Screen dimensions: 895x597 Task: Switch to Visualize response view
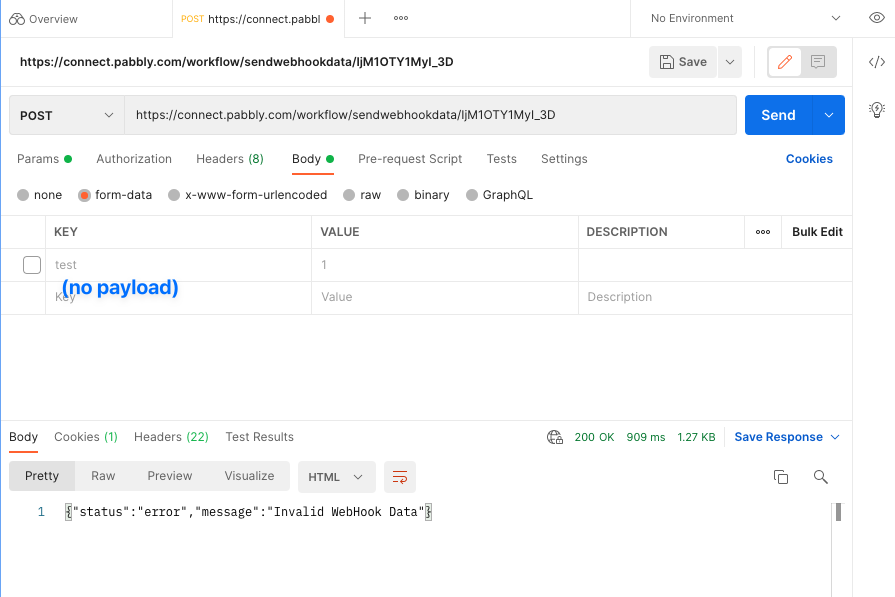click(x=249, y=476)
